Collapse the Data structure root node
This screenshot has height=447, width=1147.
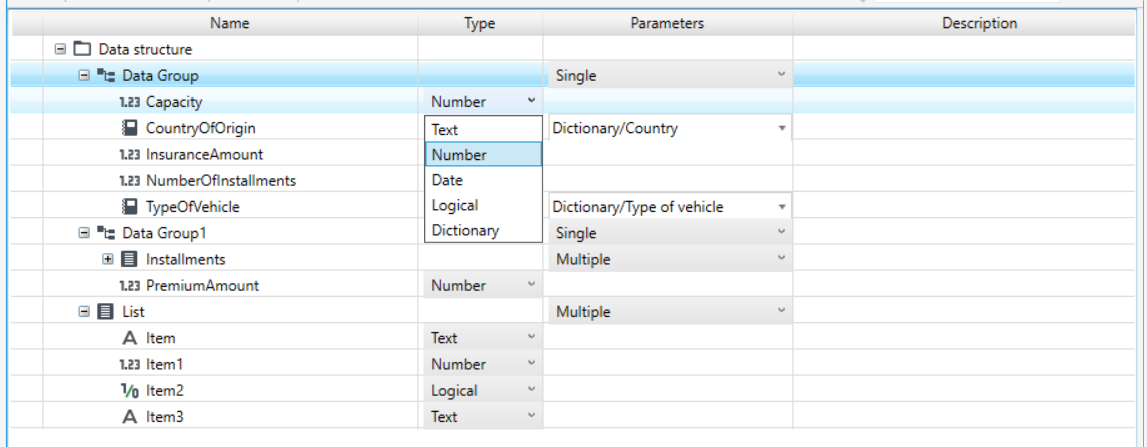pos(61,50)
